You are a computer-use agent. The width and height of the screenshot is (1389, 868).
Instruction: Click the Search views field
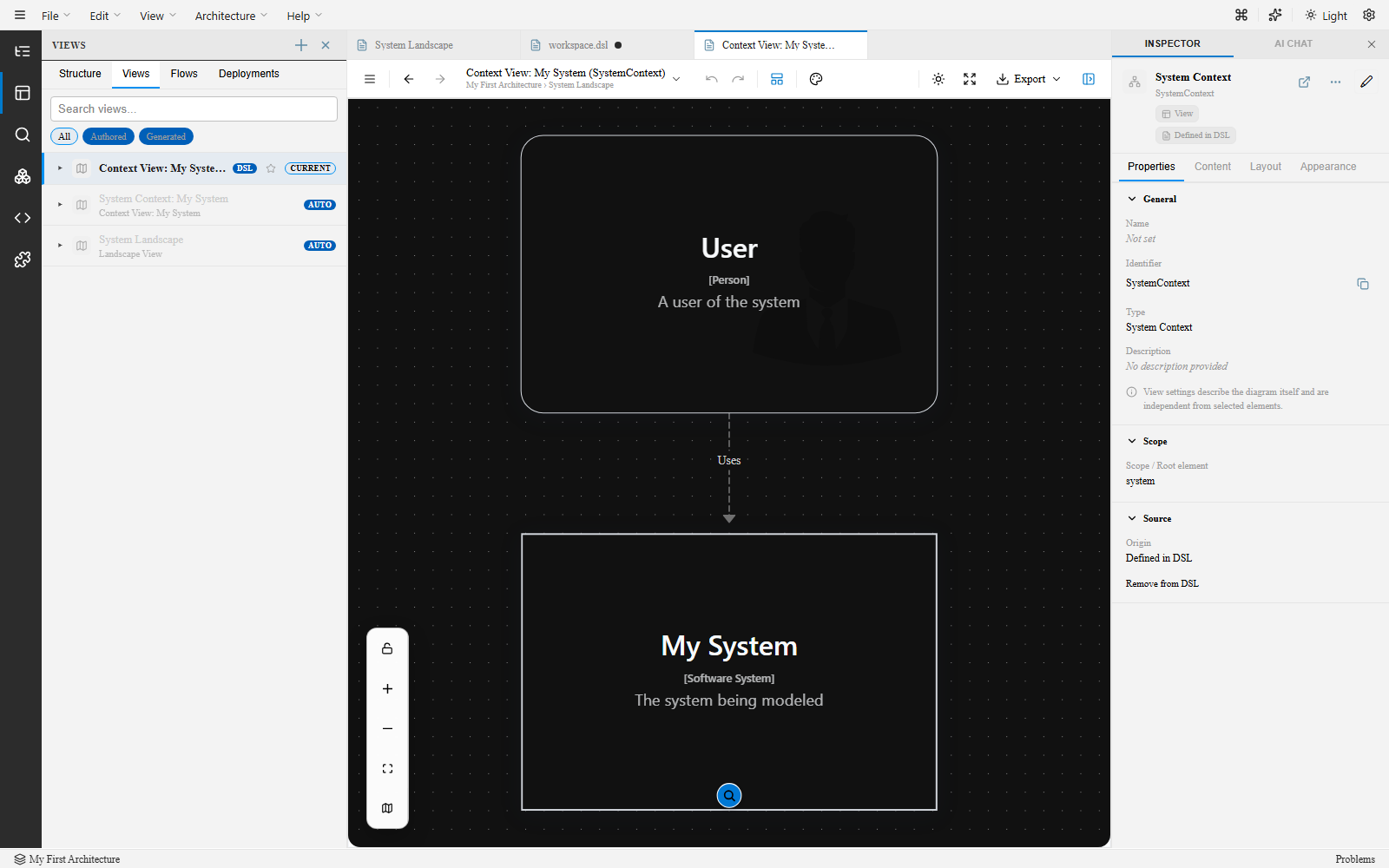pyautogui.click(x=194, y=108)
